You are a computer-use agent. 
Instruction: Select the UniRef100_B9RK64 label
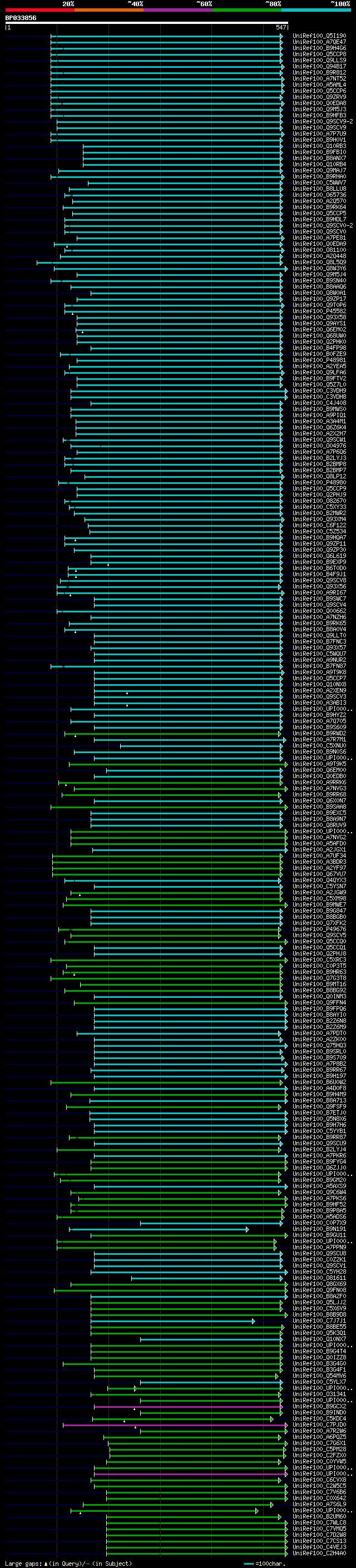point(319,207)
